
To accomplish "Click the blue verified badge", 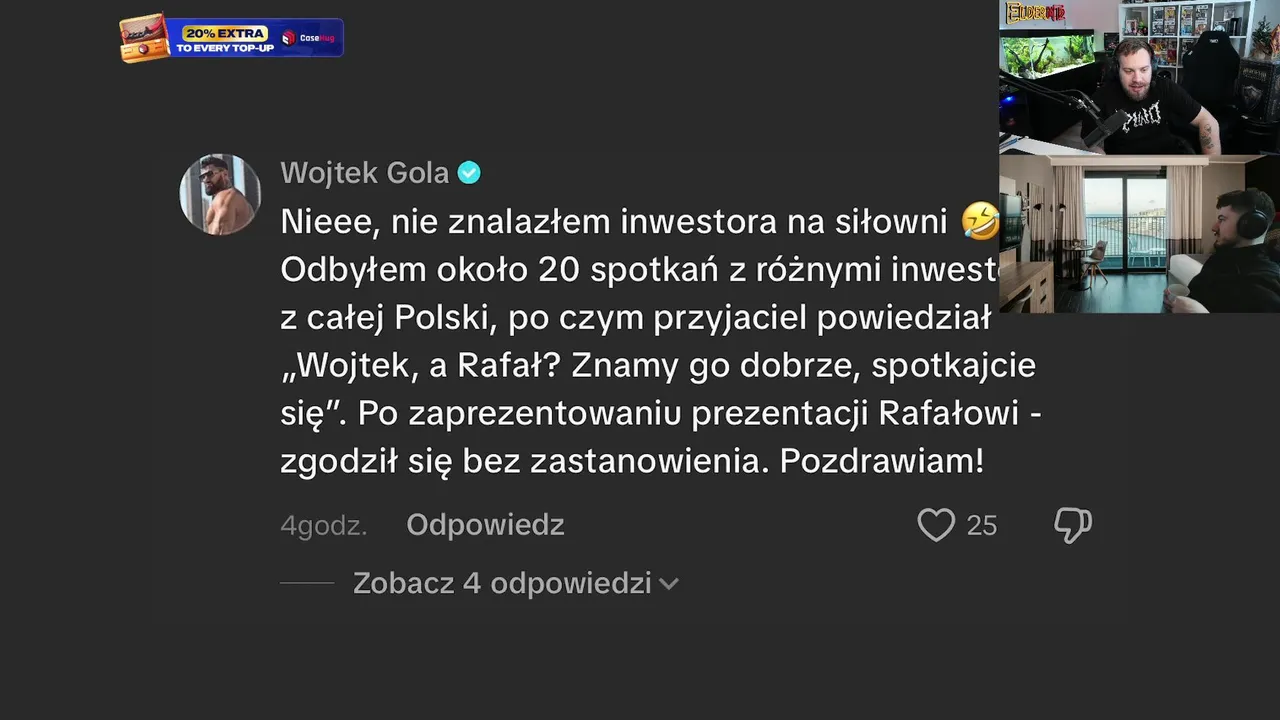I will point(469,173).
